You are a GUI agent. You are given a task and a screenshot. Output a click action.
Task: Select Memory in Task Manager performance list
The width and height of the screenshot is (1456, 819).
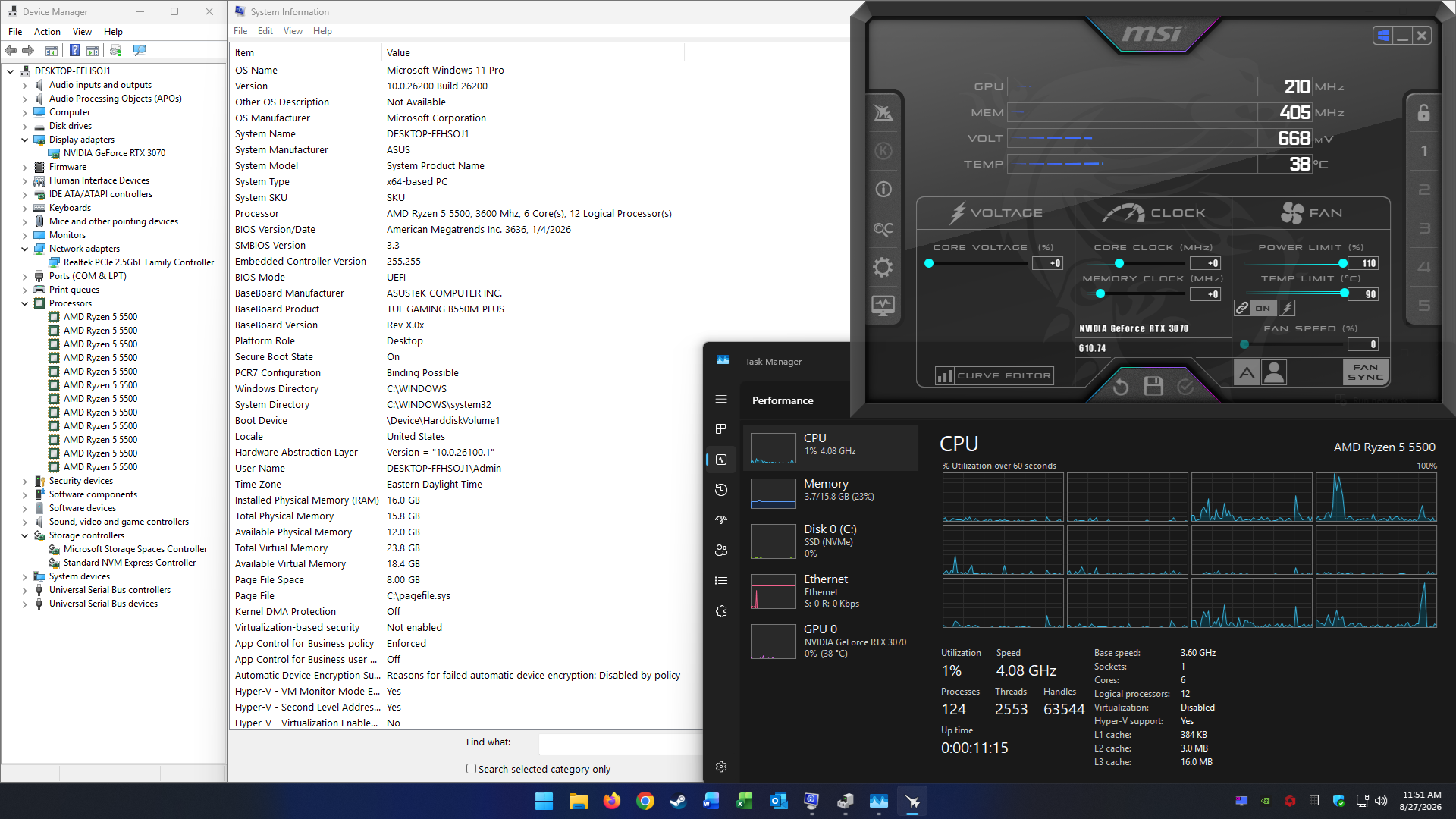[830, 494]
